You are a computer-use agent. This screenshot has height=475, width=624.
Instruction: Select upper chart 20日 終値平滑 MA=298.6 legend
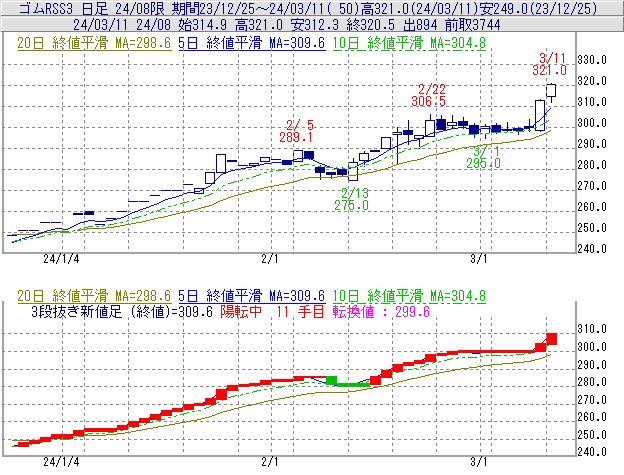[94, 43]
